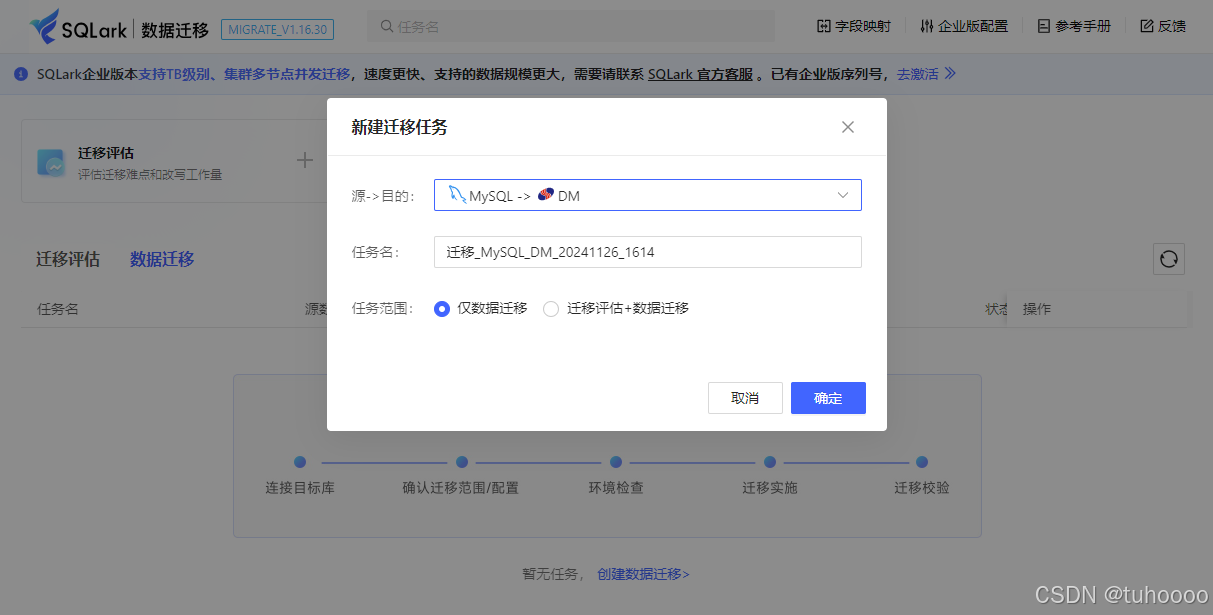Click the 暂无任务 text
This screenshot has height=615, width=1213.
pos(551,574)
